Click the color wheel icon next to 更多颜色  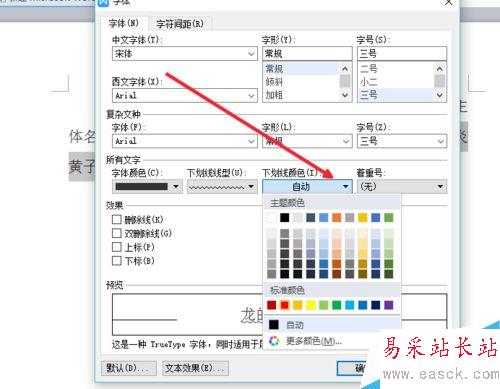click(274, 341)
